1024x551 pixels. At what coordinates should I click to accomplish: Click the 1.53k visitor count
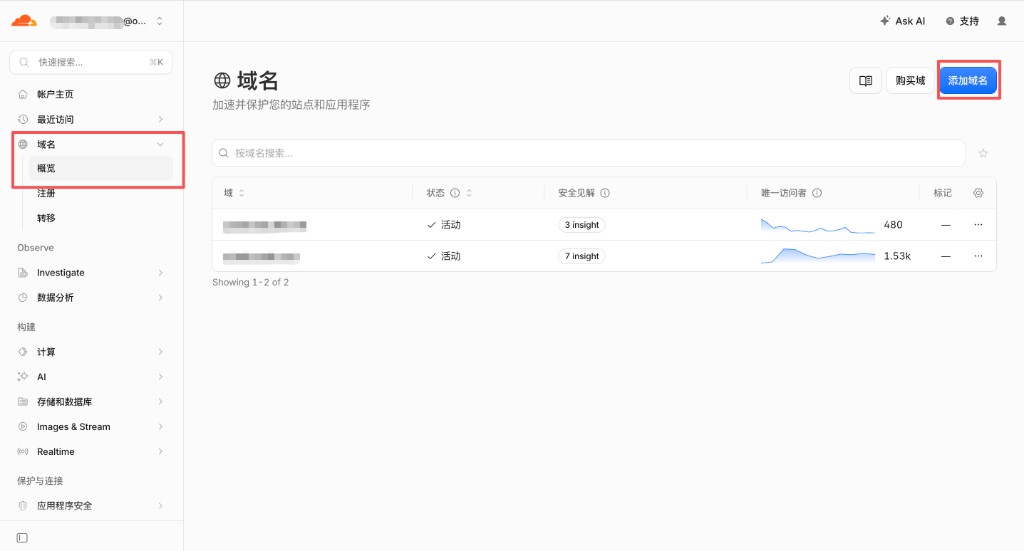click(897, 256)
